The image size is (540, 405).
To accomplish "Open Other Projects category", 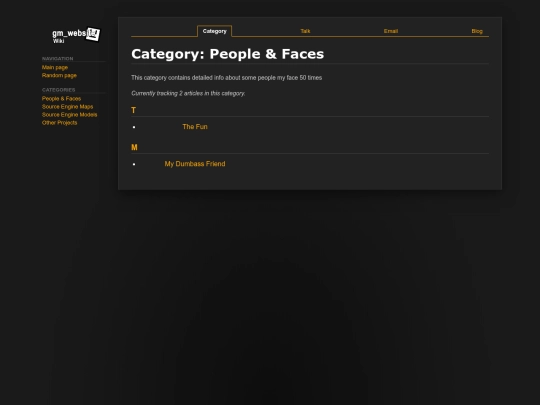I will [x=60, y=123].
